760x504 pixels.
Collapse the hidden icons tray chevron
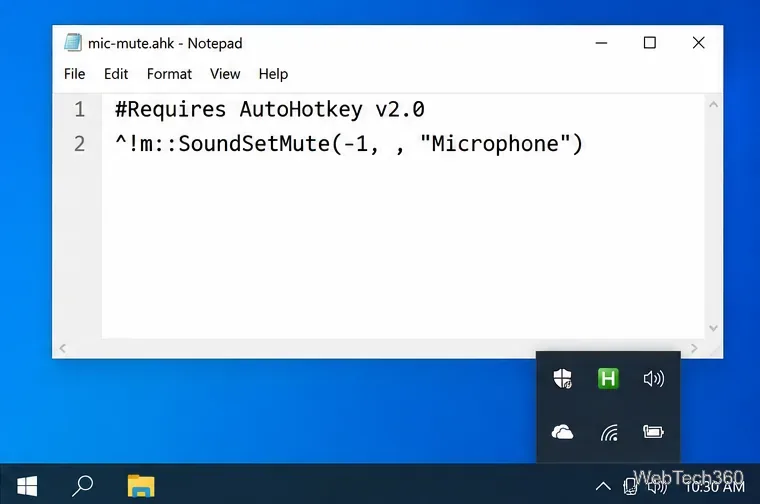click(x=603, y=486)
